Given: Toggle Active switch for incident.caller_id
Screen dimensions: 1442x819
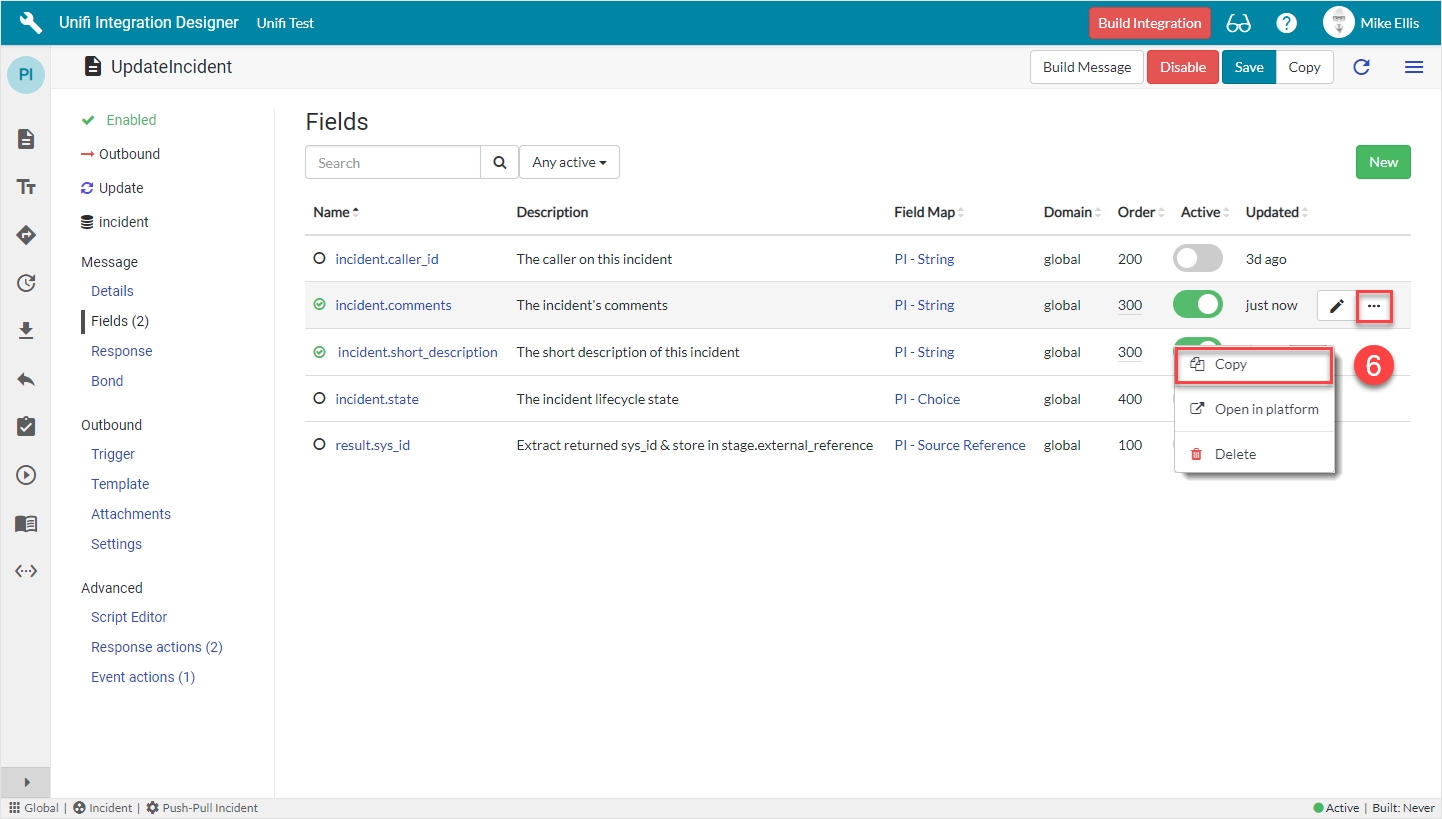Looking at the screenshot, I should 1197,259.
